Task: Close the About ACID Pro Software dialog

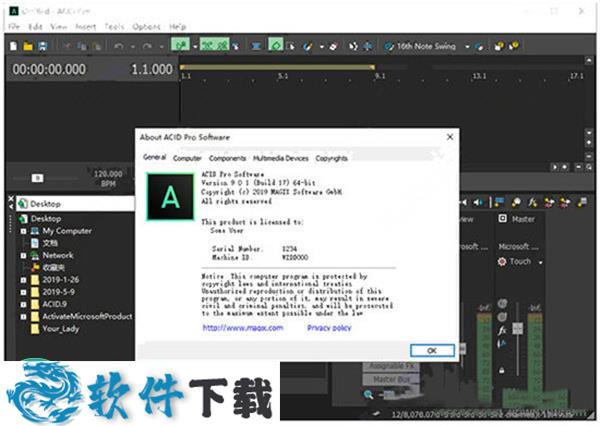Action: [450, 137]
